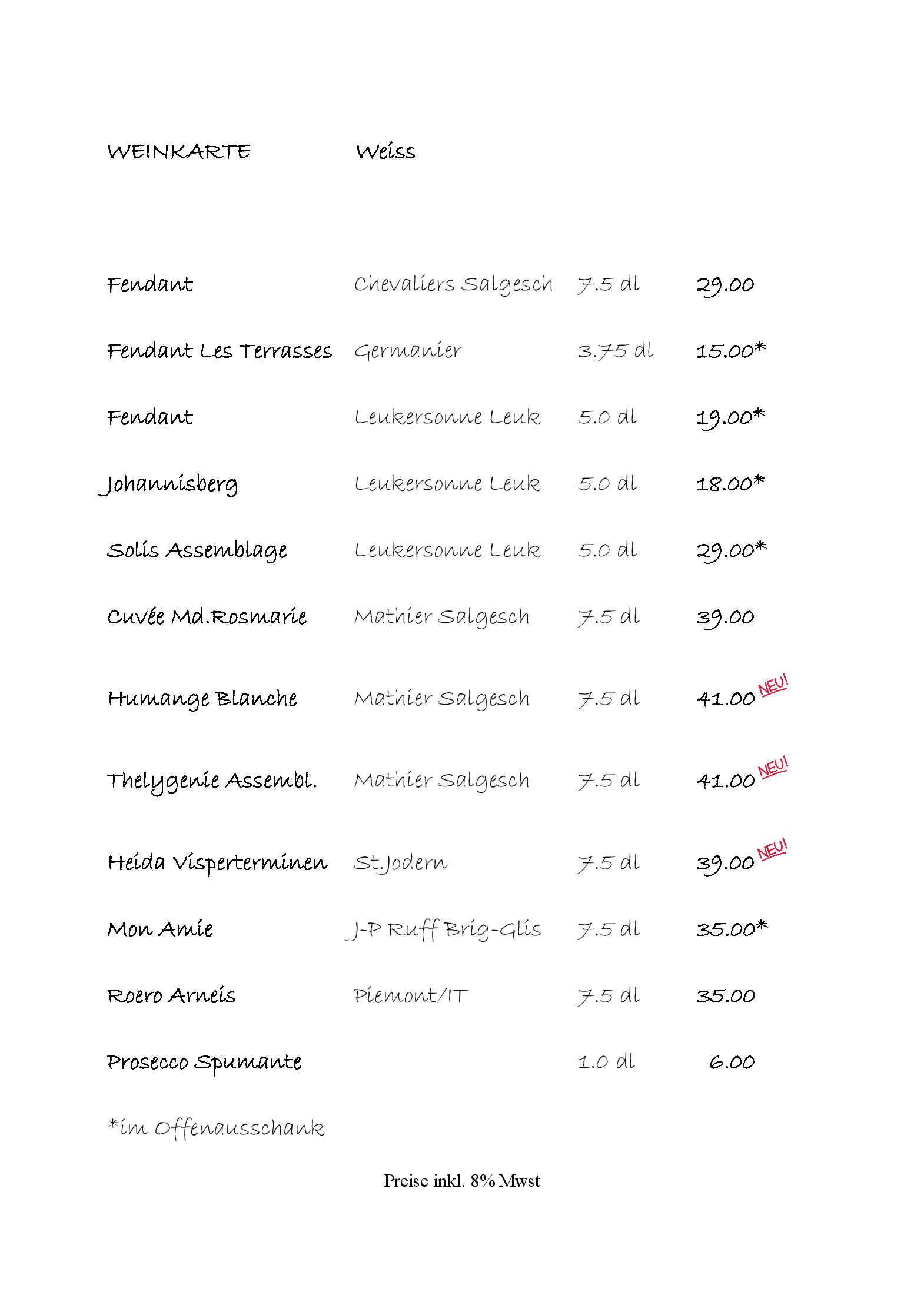Screen dimensions: 924x1308
Task: Click the NEU! stamp next to Thelygenie Assembl.
Action: [x=773, y=768]
